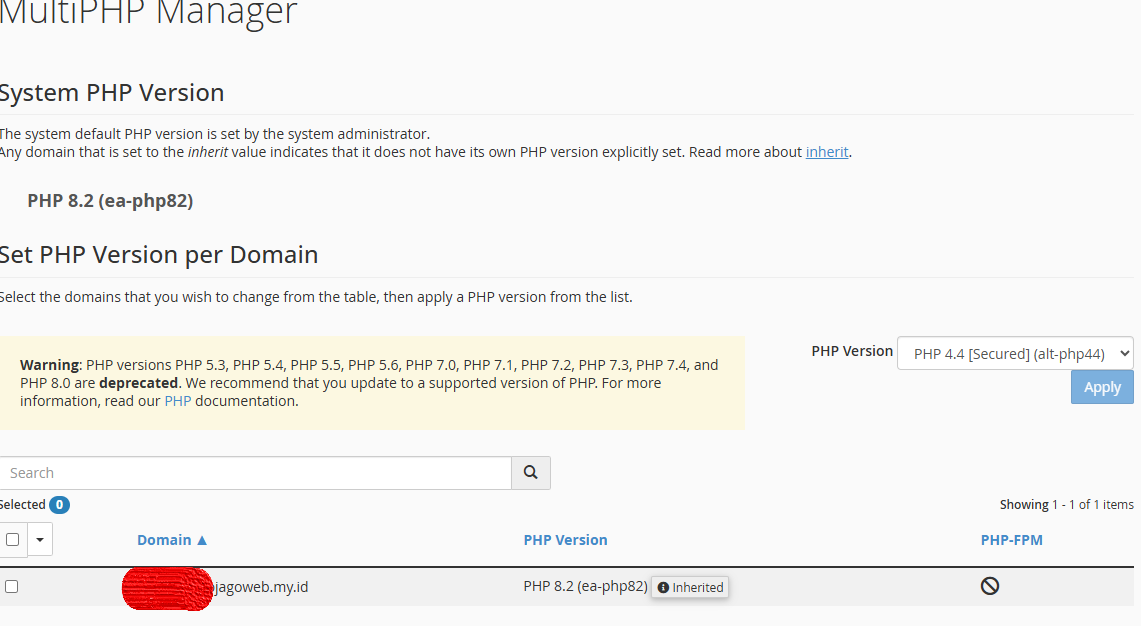Screen dimensions: 1141x626
Task: Sort by the PHP-FPM column header
Action: click(1011, 540)
